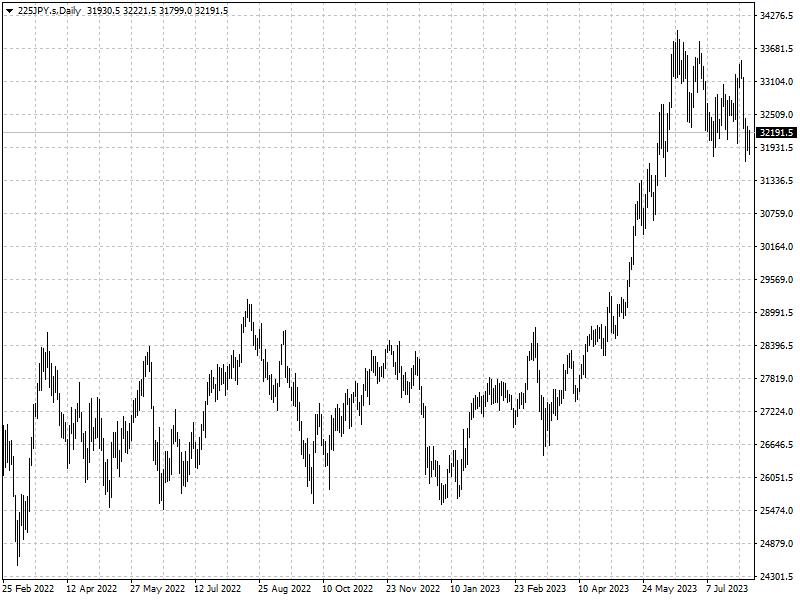Select the 10 Jan 2023 date label
This screenshot has width=800, height=600.
[x=475, y=588]
